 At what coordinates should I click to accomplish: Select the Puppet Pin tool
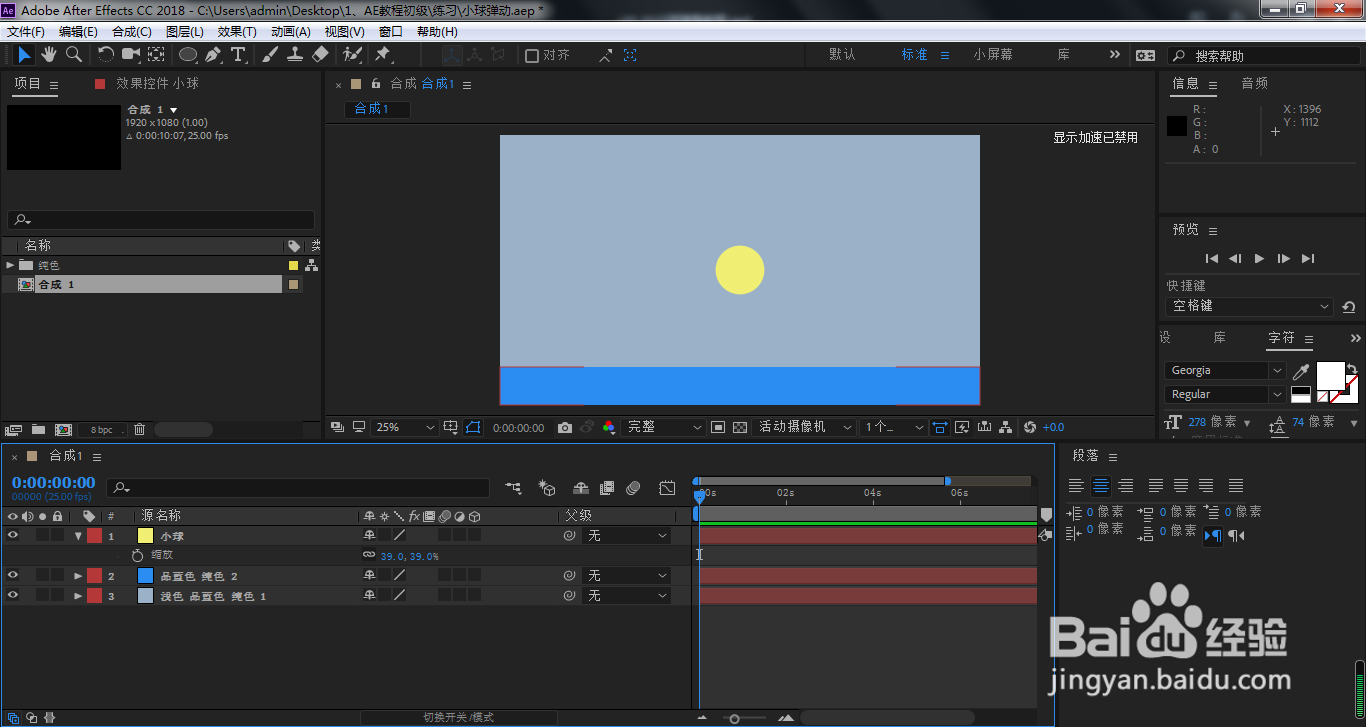click(383, 55)
